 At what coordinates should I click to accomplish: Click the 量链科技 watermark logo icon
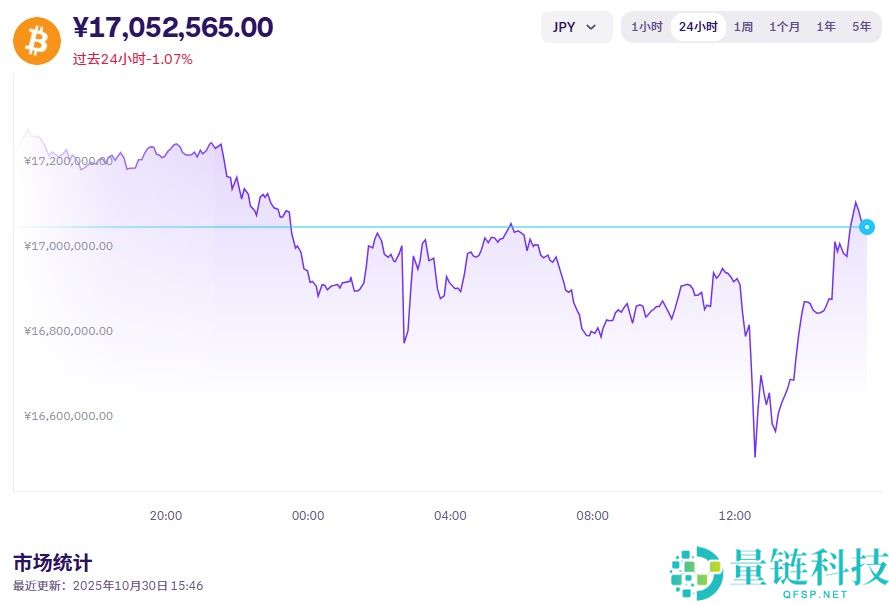pos(696,572)
